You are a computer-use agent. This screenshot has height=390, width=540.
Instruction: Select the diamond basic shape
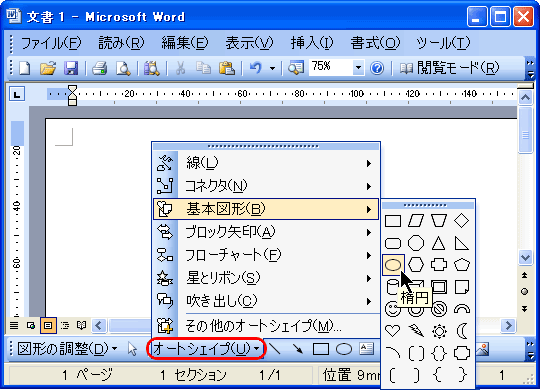click(x=461, y=221)
